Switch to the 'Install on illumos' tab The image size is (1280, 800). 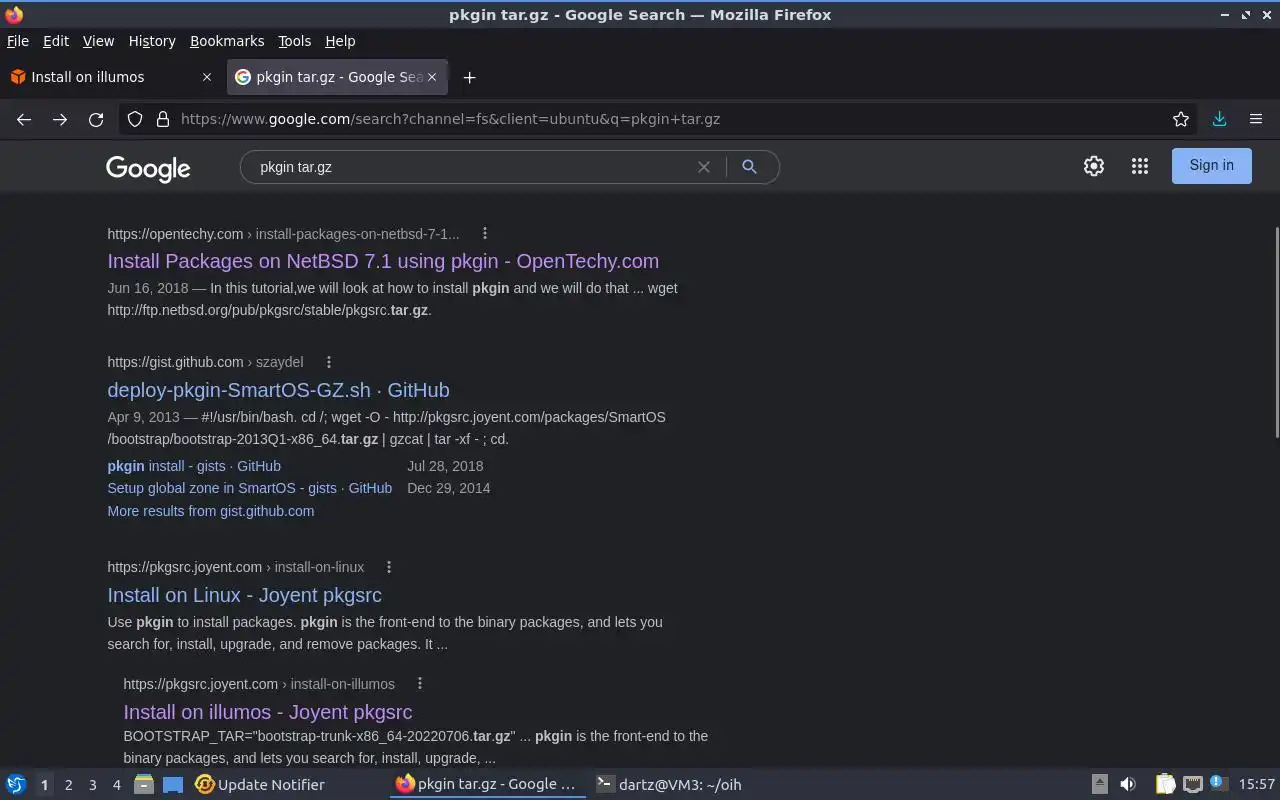point(111,77)
